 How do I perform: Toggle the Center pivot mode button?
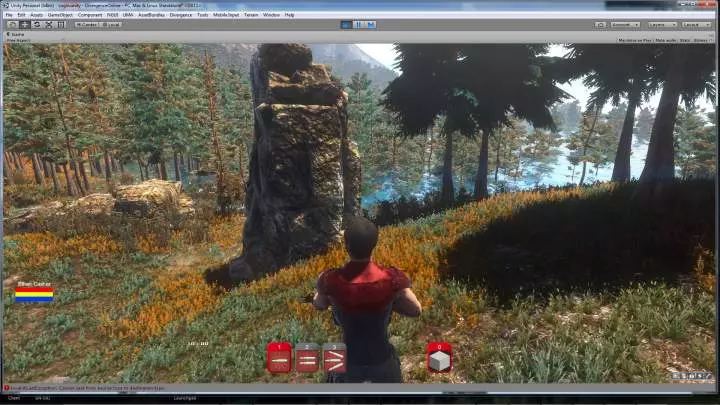pos(87,24)
